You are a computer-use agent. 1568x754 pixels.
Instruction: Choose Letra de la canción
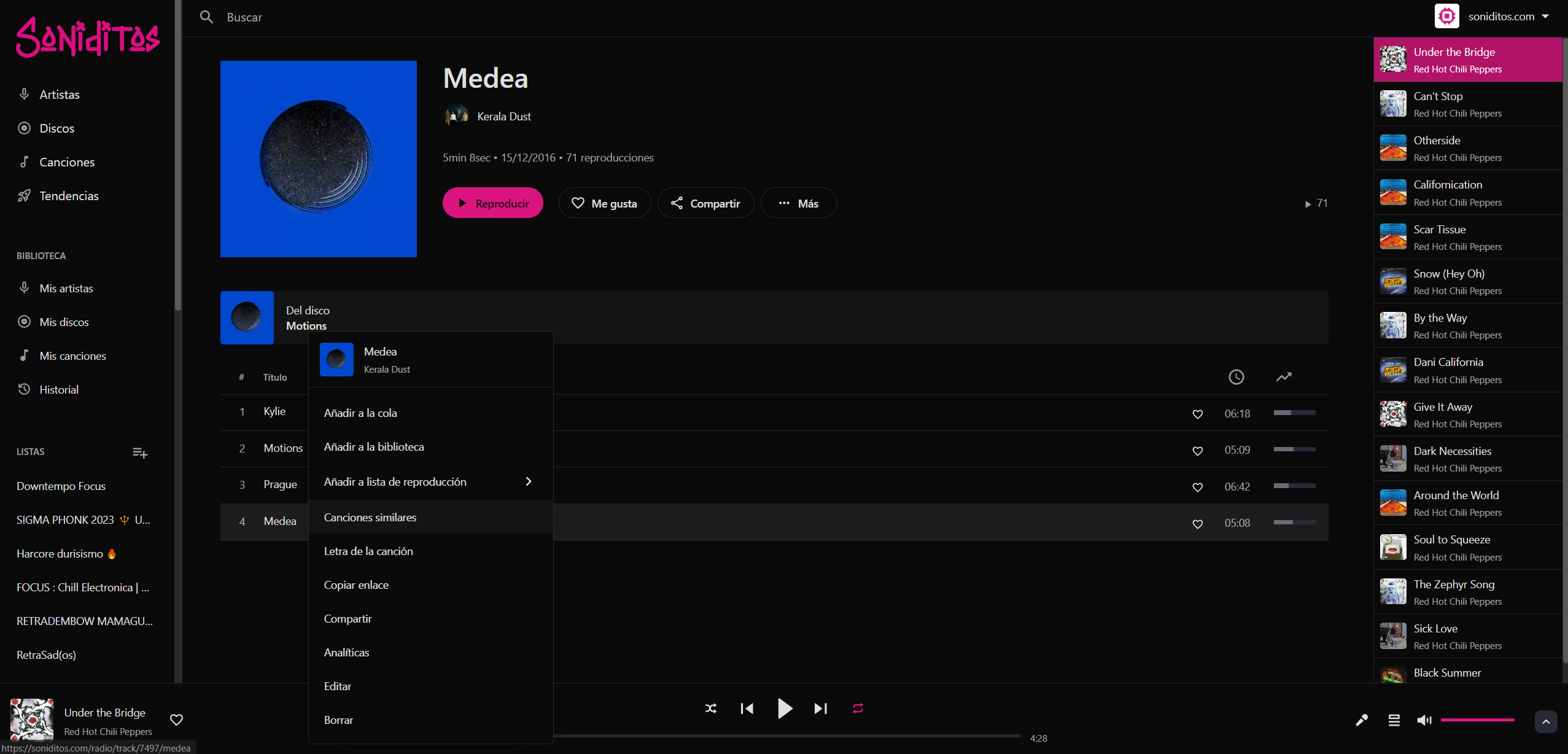pyautogui.click(x=430, y=551)
